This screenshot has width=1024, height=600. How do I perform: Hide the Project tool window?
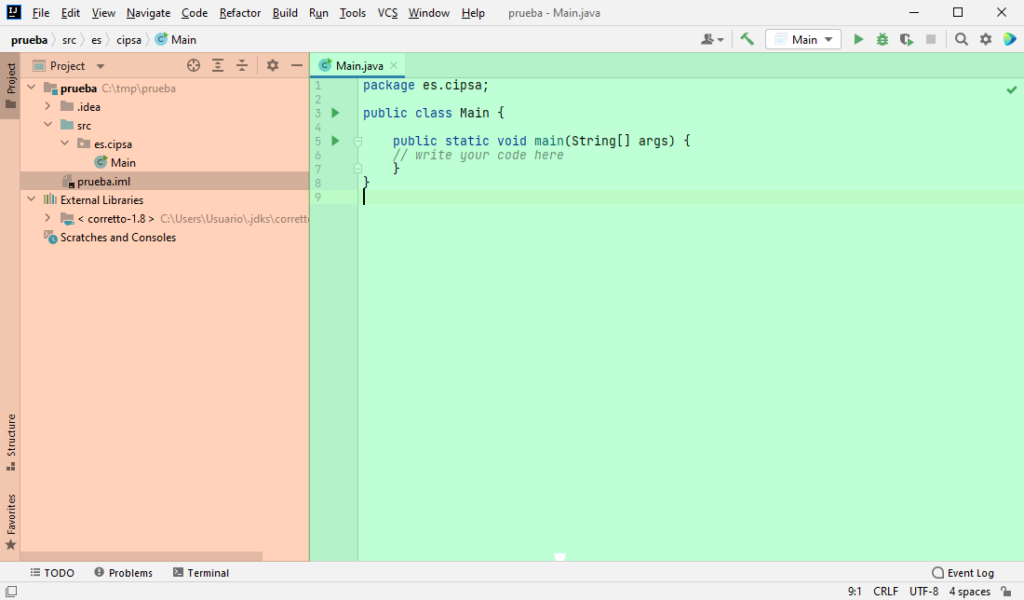(x=296, y=65)
